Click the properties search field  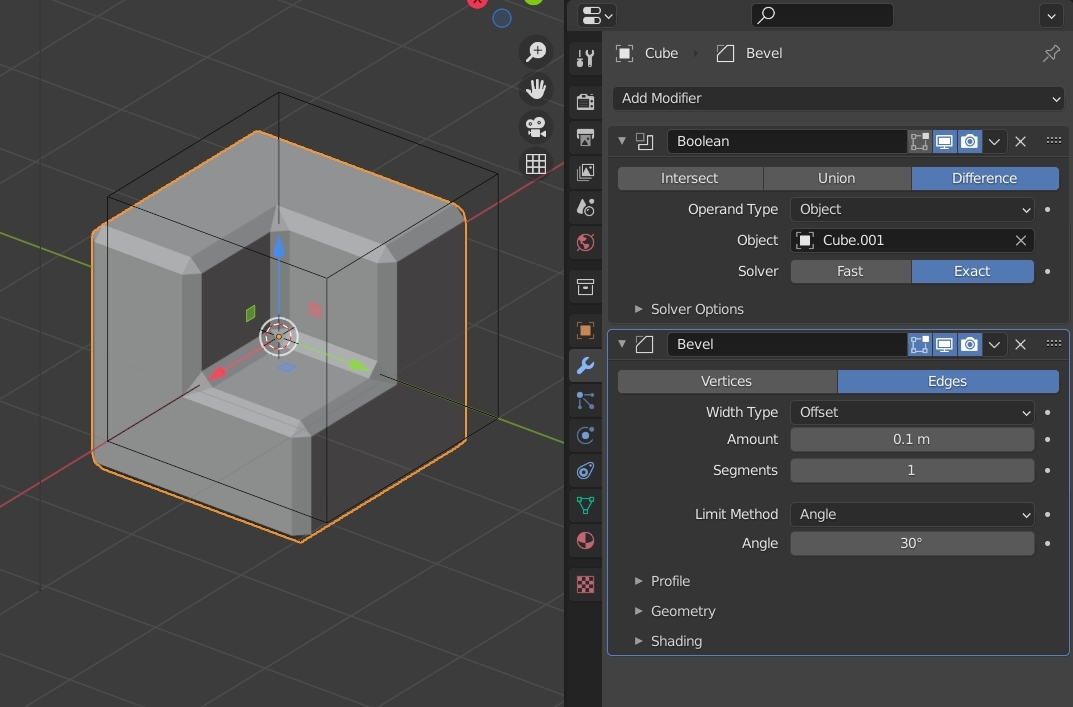click(822, 15)
